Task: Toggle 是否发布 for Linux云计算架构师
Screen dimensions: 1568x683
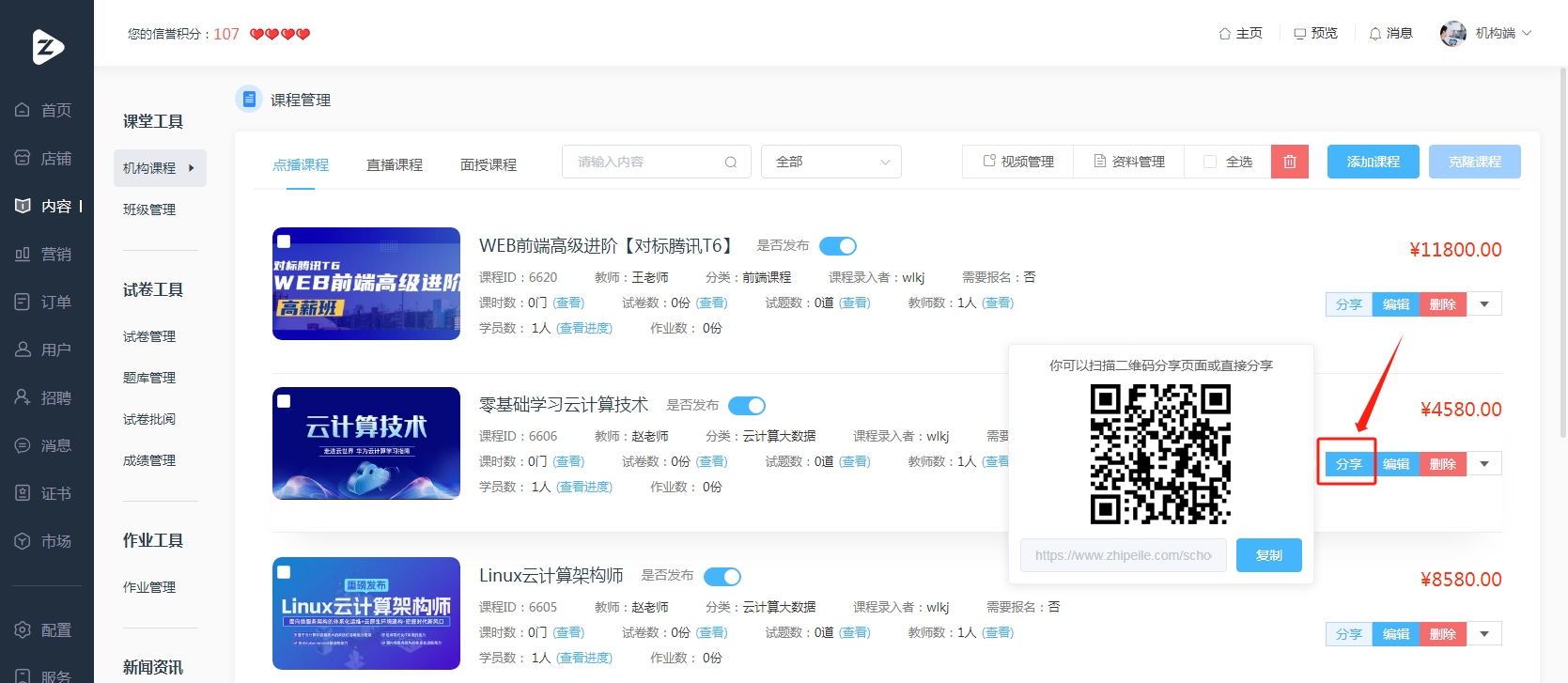Action: click(722, 576)
